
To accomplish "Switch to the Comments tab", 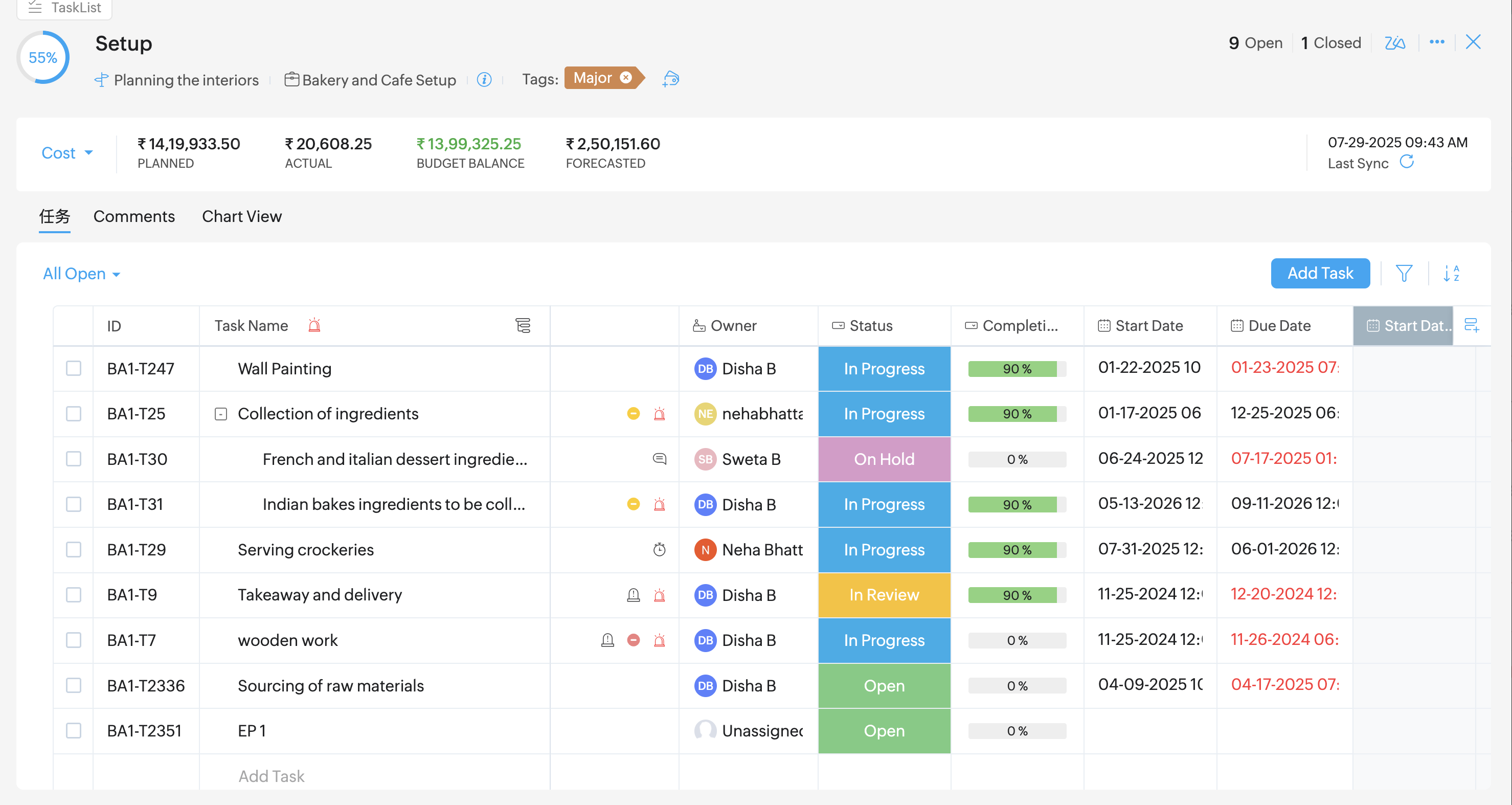I will pos(134,216).
